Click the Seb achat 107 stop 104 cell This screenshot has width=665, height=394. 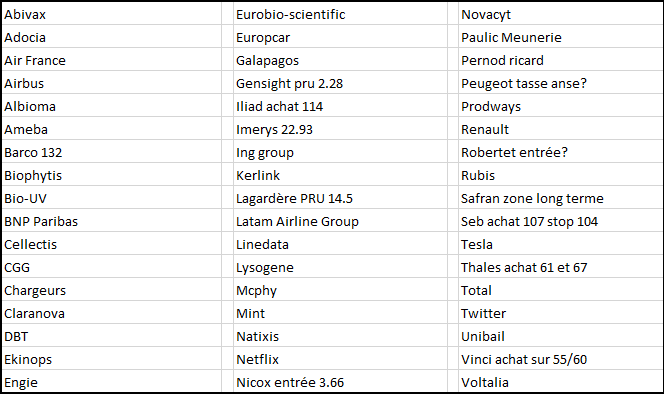tap(561, 221)
